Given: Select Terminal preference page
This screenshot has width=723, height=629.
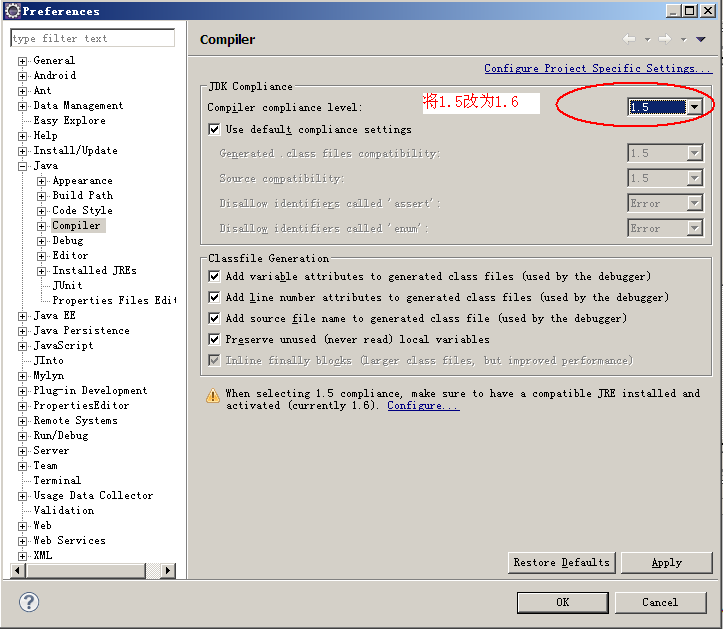Looking at the screenshot, I should 57,480.
